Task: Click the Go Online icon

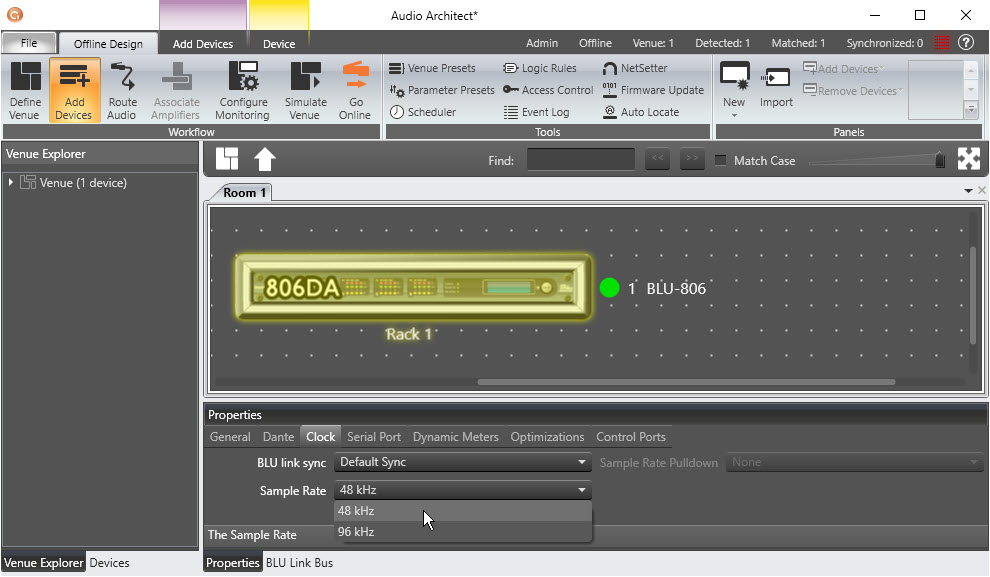Action: click(x=355, y=89)
